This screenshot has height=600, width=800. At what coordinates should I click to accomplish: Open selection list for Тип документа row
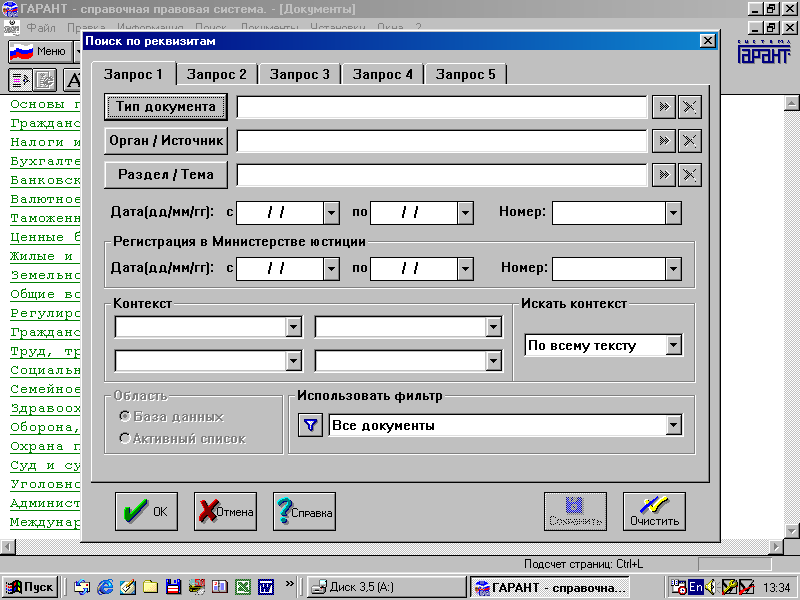pos(664,107)
